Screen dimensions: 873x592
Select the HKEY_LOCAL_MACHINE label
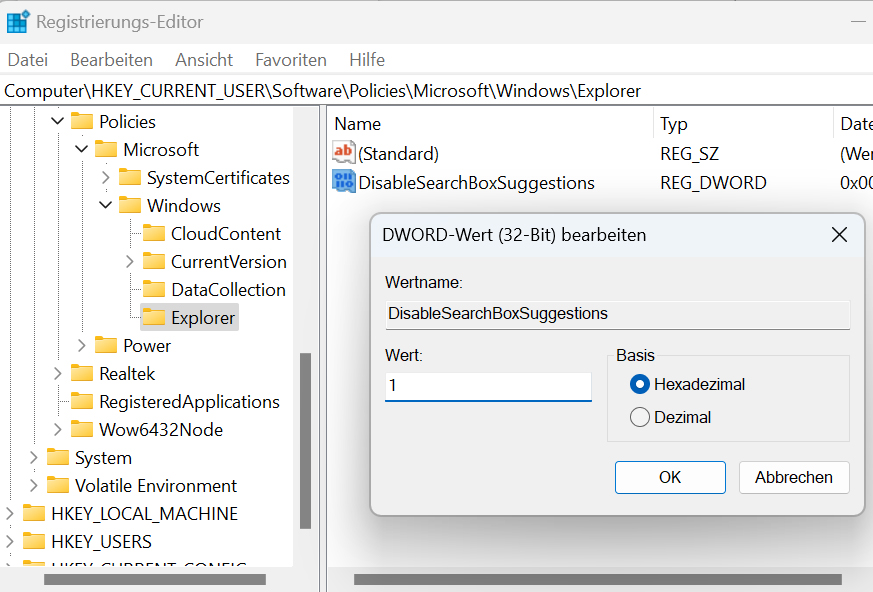coord(145,513)
